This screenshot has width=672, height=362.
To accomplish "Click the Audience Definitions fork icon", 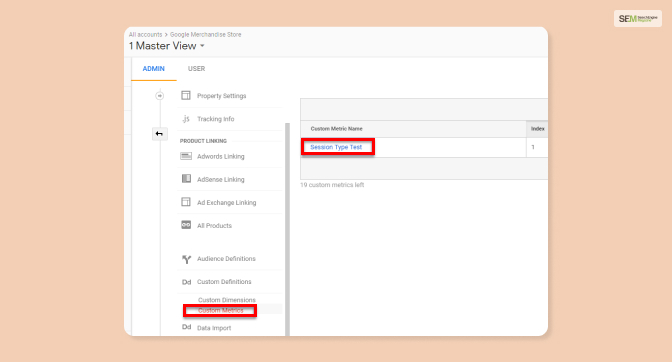I will [x=186, y=259].
